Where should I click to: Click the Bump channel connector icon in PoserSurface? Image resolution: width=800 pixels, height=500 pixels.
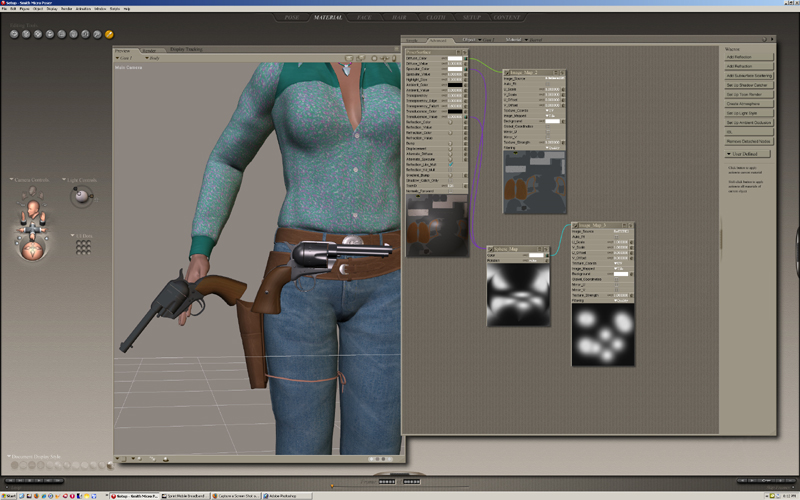[450, 143]
